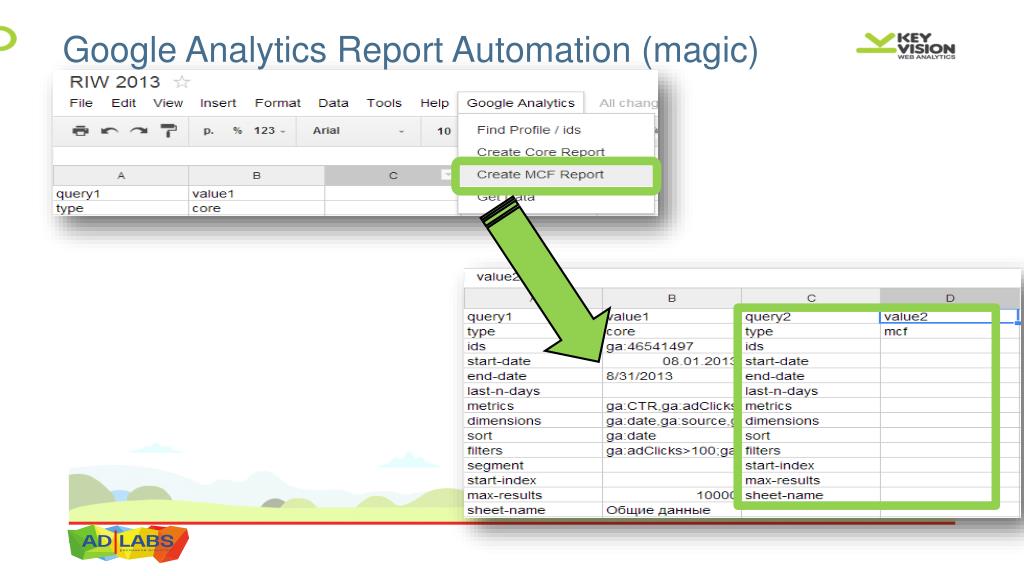
Task: Click the print icon in toolbar
Action: (x=80, y=131)
